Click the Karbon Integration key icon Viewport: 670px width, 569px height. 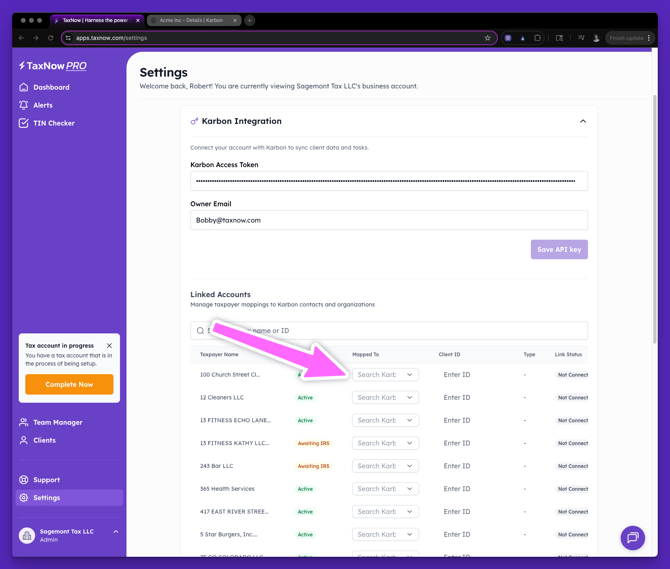[194, 121]
